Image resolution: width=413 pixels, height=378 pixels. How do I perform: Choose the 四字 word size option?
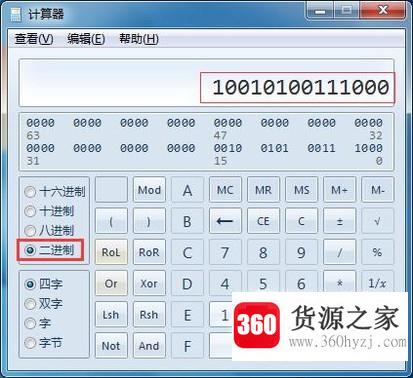pyautogui.click(x=44, y=284)
